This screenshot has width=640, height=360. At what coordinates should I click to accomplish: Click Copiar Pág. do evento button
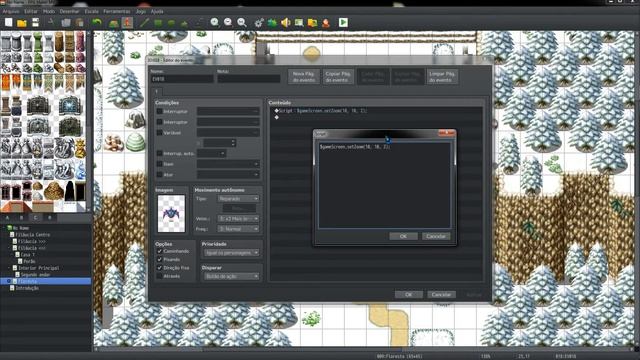coord(338,77)
